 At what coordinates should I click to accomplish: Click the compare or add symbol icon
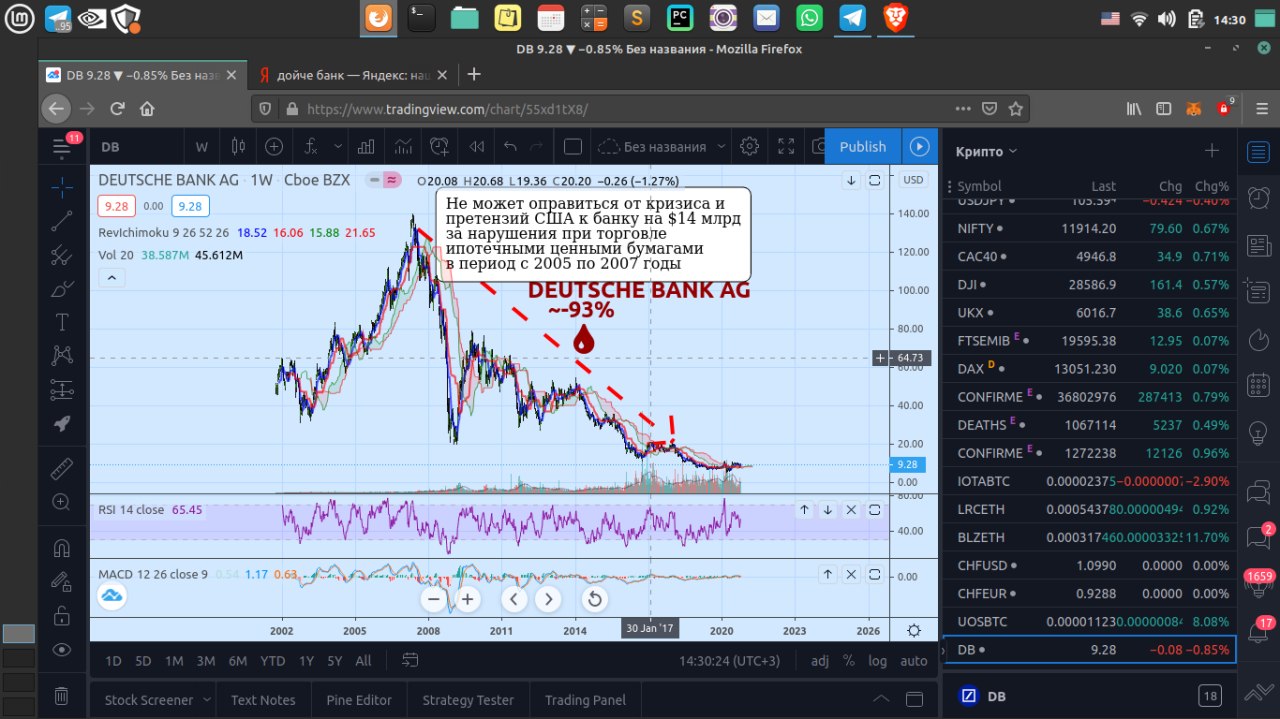click(273, 147)
